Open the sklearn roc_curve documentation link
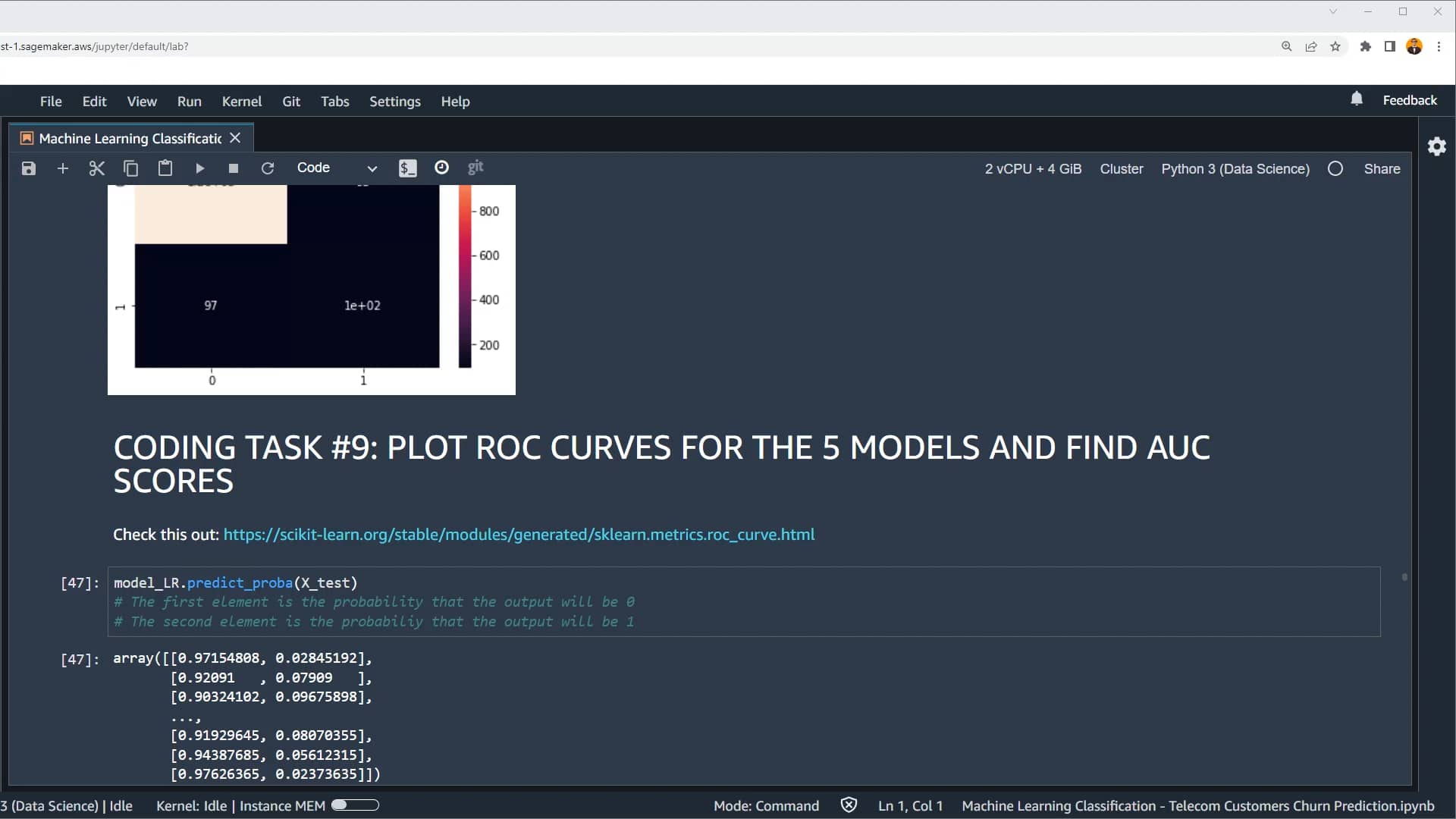Viewport: 1456px width, 819px height. point(519,535)
